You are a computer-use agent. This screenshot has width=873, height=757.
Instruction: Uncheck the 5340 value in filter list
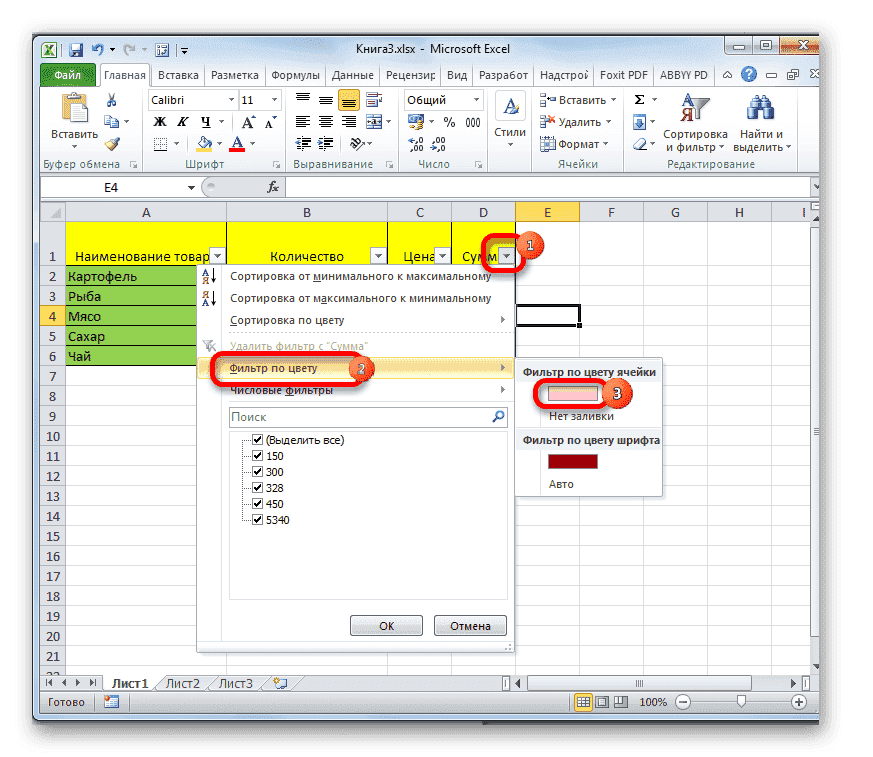tap(258, 519)
